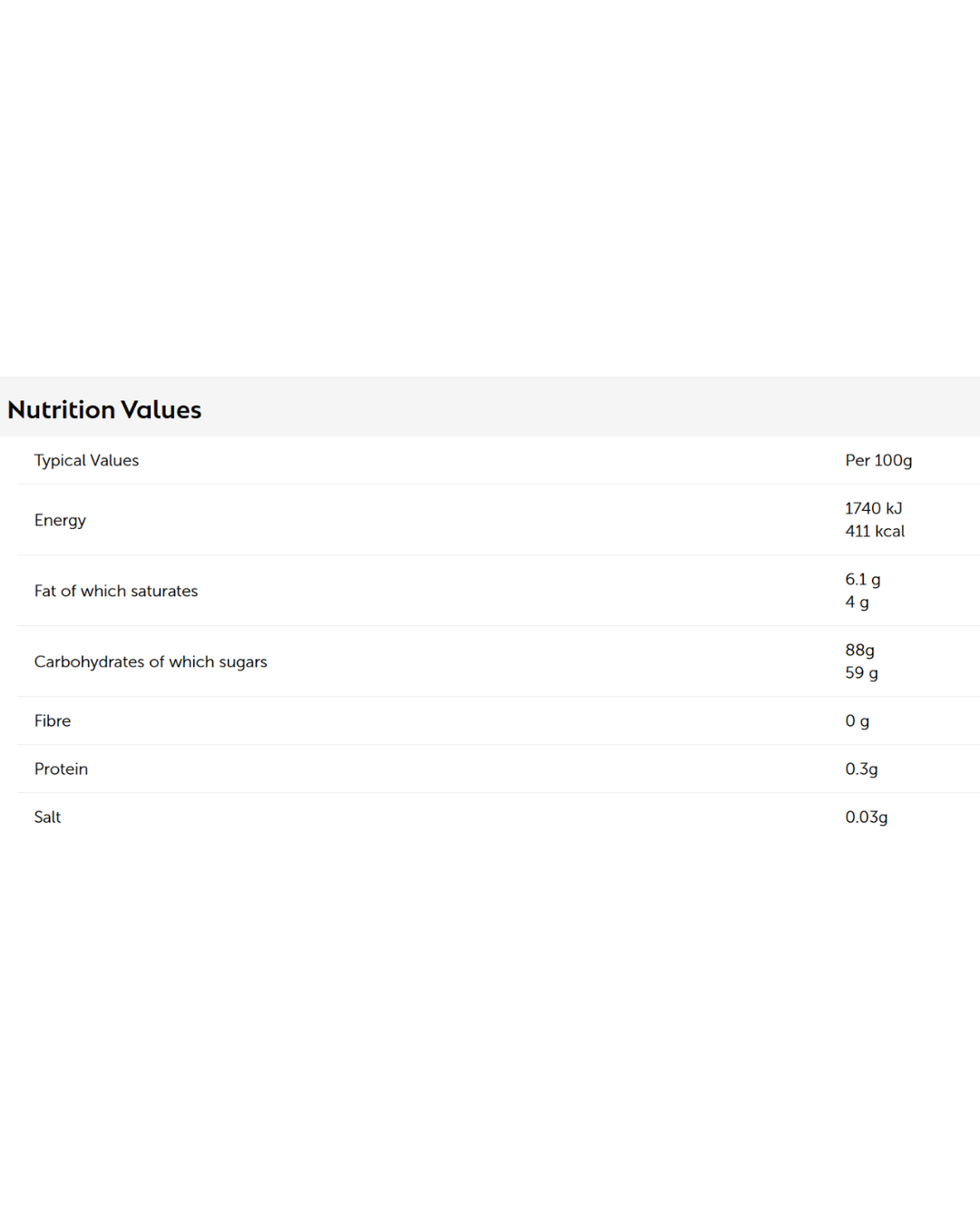Click the 59 g sugars value

[x=861, y=672]
